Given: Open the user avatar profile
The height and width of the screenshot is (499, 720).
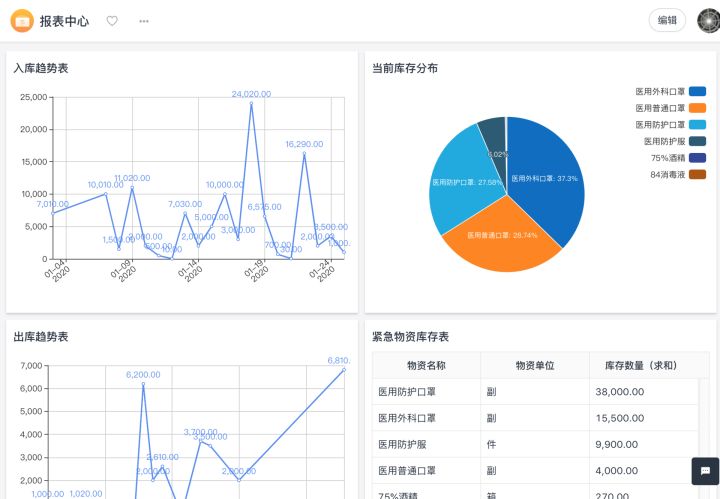Looking at the screenshot, I should [709, 21].
